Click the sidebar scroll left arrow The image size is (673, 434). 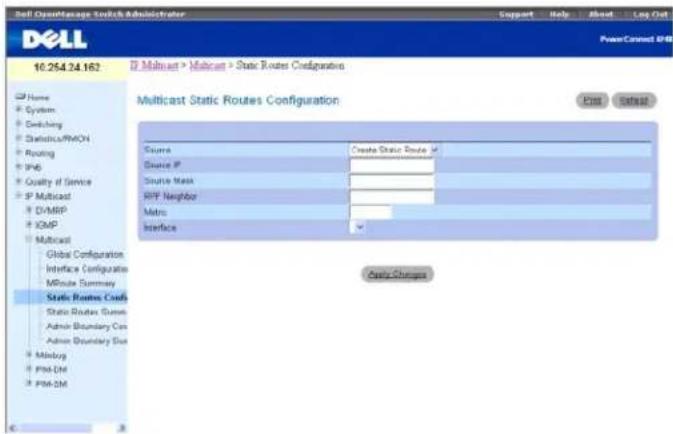point(12,428)
